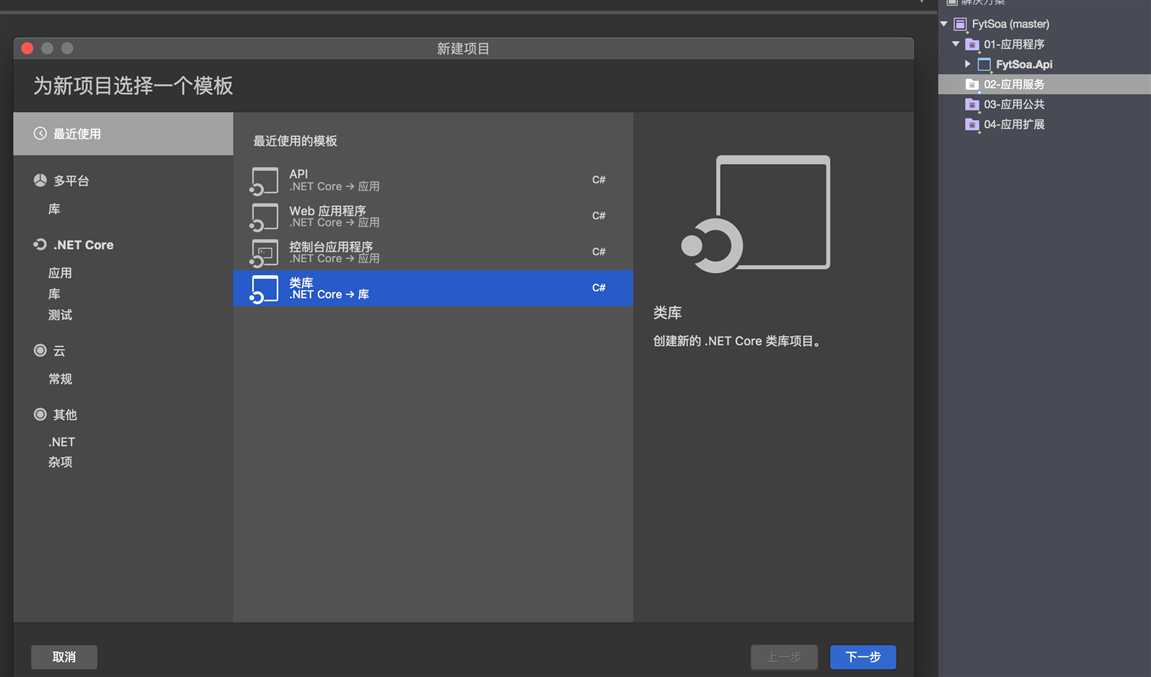Click the 多平台 heading
The width and height of the screenshot is (1151, 677).
click(x=71, y=181)
